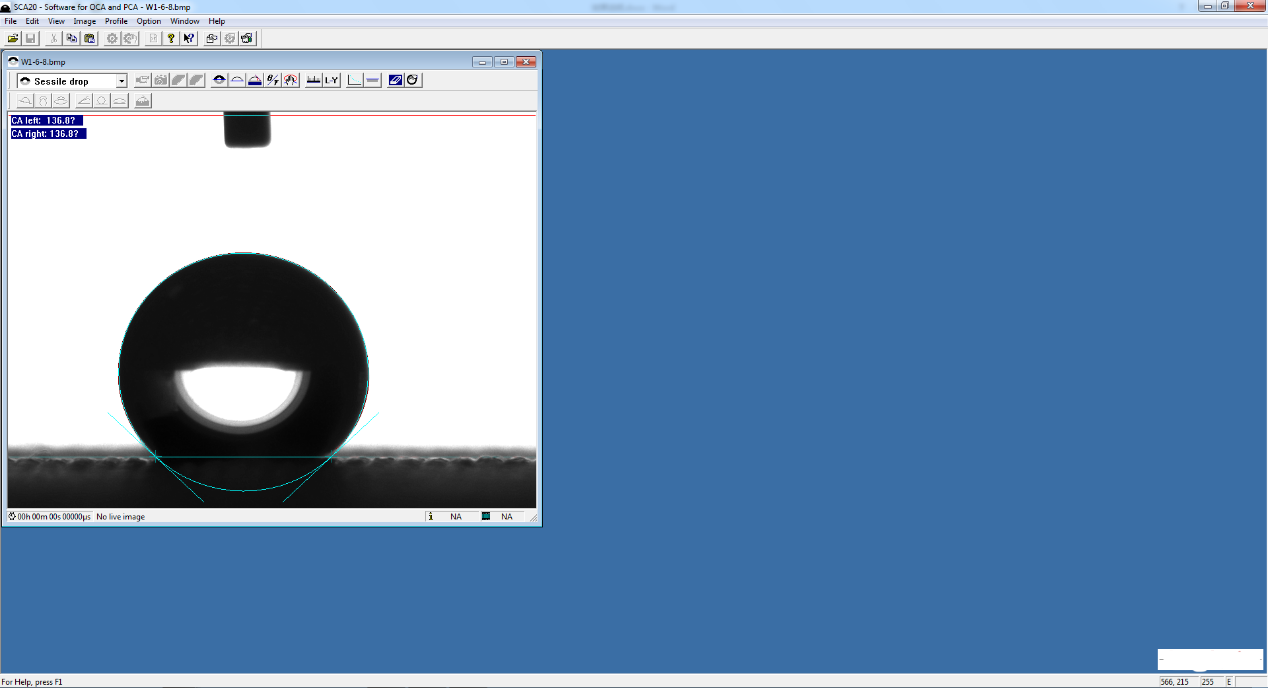
Task: Activate the context help arrow-question cursor icon
Action: click(x=188, y=38)
